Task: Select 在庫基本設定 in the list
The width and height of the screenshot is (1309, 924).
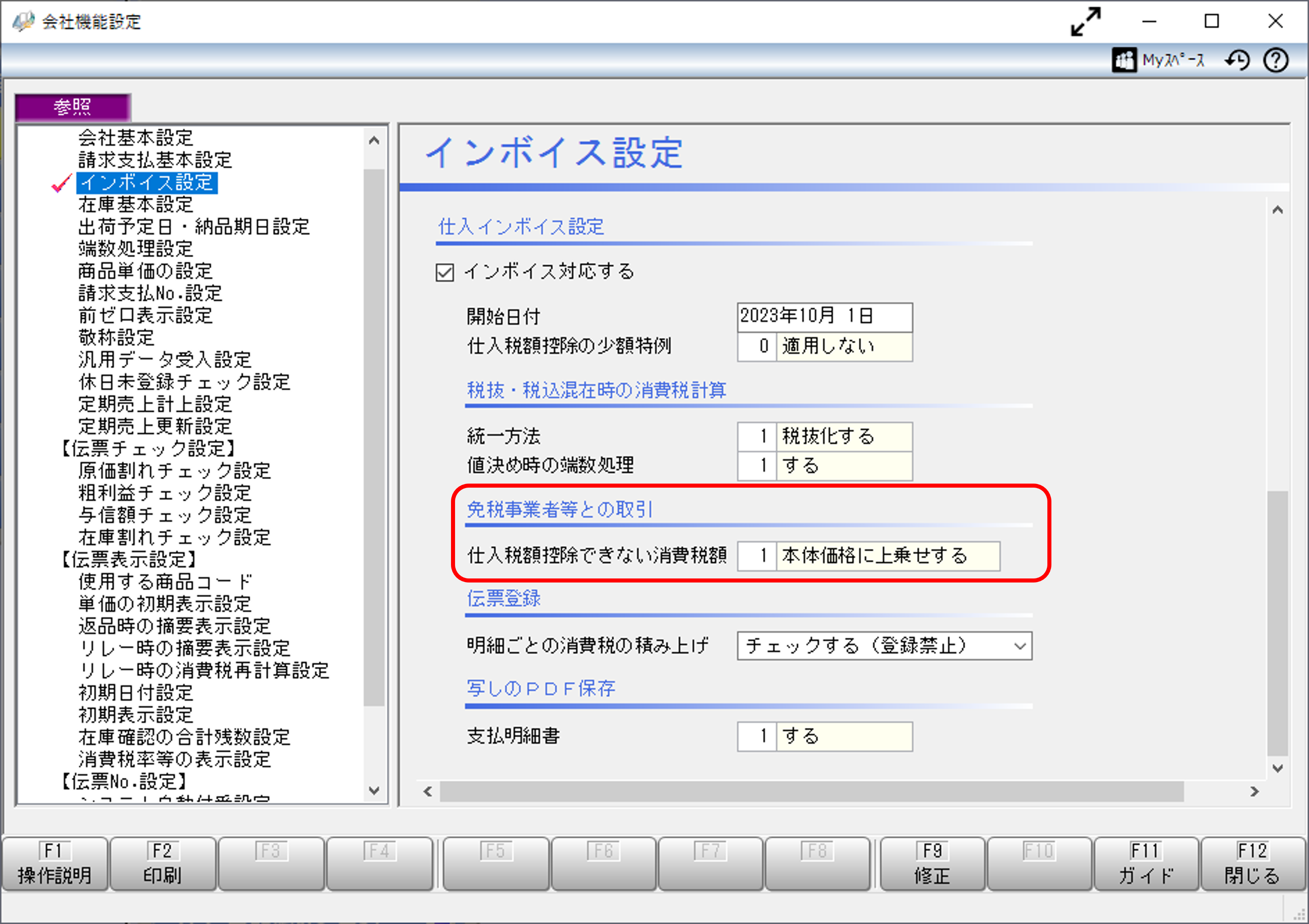Action: pos(136,204)
